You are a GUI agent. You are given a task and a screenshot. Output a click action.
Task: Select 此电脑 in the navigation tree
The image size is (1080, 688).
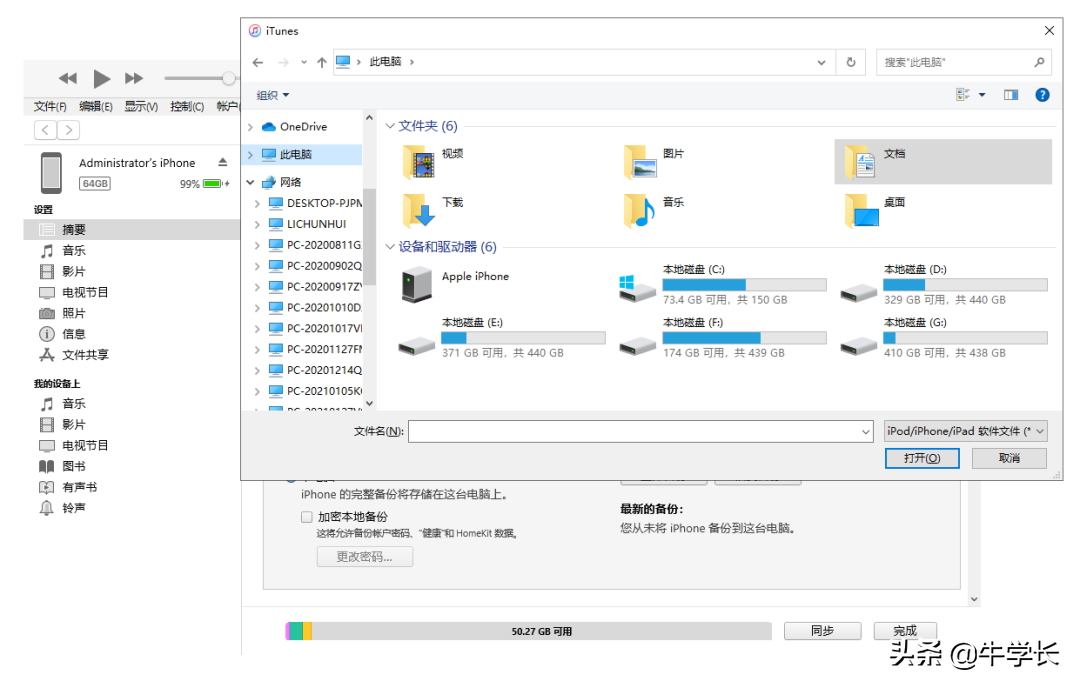tap(303, 154)
